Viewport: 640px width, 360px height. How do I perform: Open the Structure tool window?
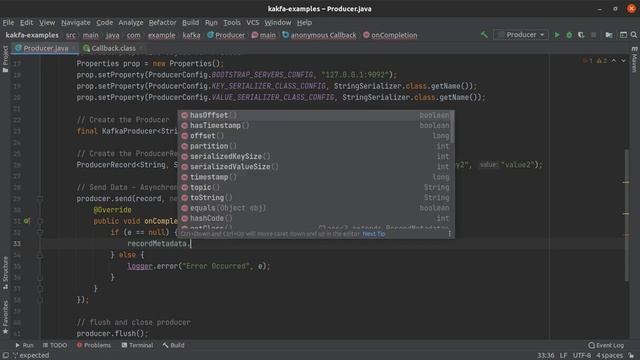click(5, 273)
